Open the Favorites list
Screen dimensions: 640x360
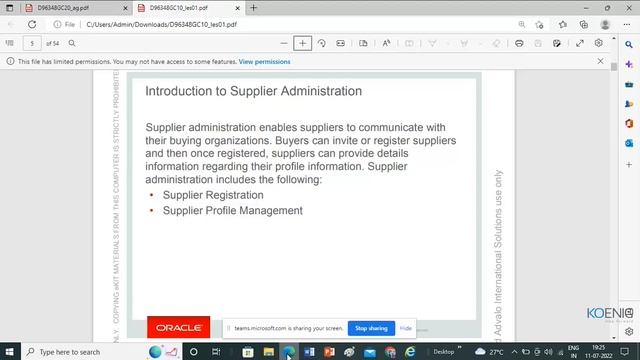point(563,24)
